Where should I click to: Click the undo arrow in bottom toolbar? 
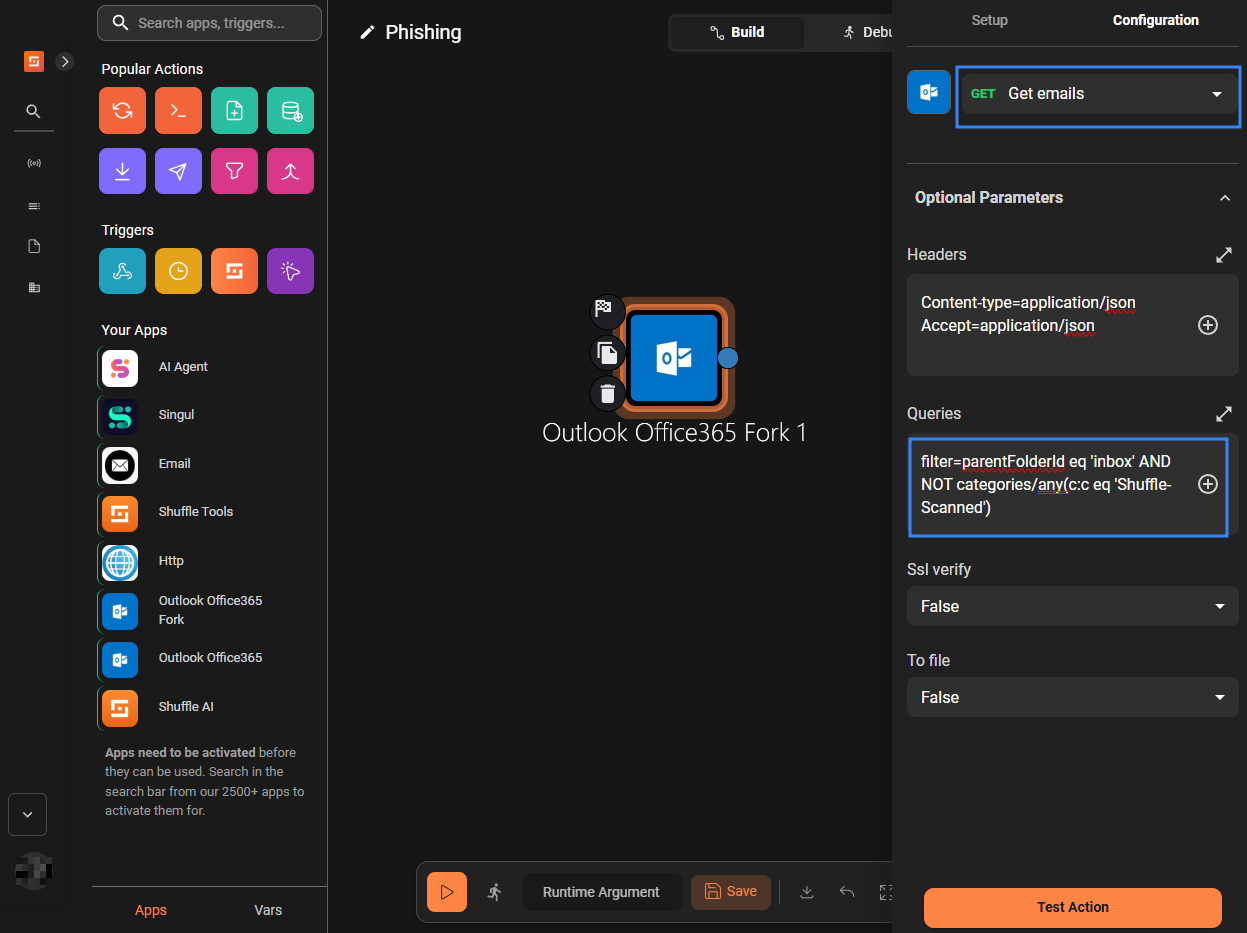pyautogui.click(x=847, y=892)
